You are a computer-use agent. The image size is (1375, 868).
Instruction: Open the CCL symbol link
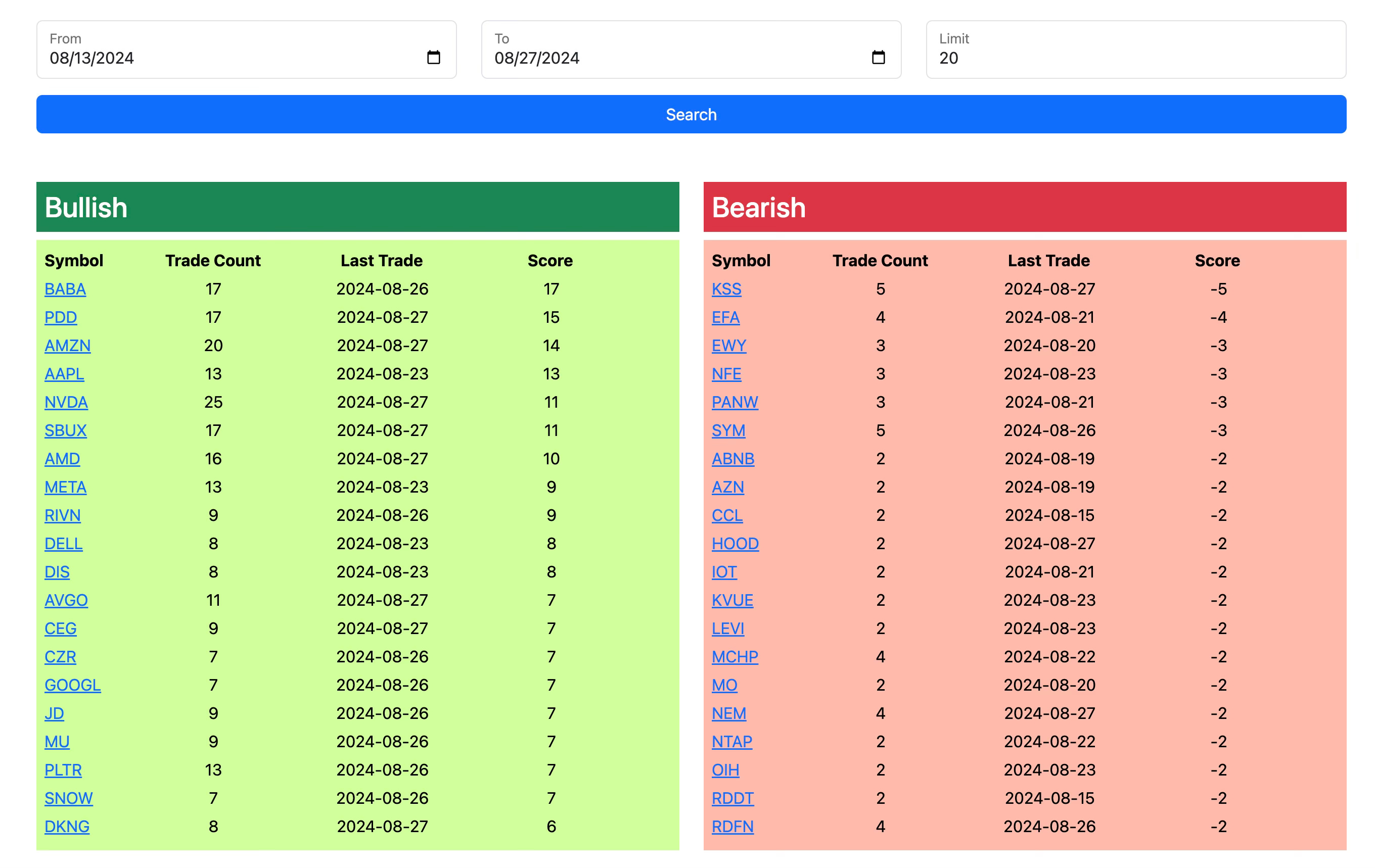point(727,515)
